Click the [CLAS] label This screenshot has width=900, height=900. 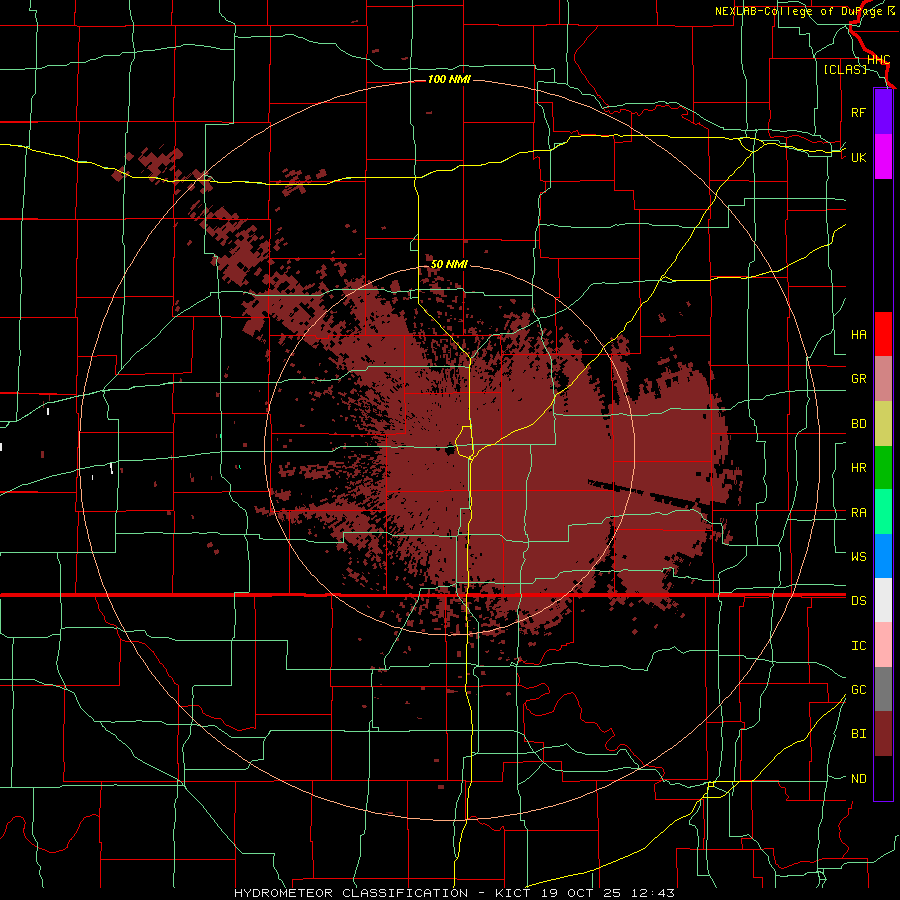pos(845,69)
